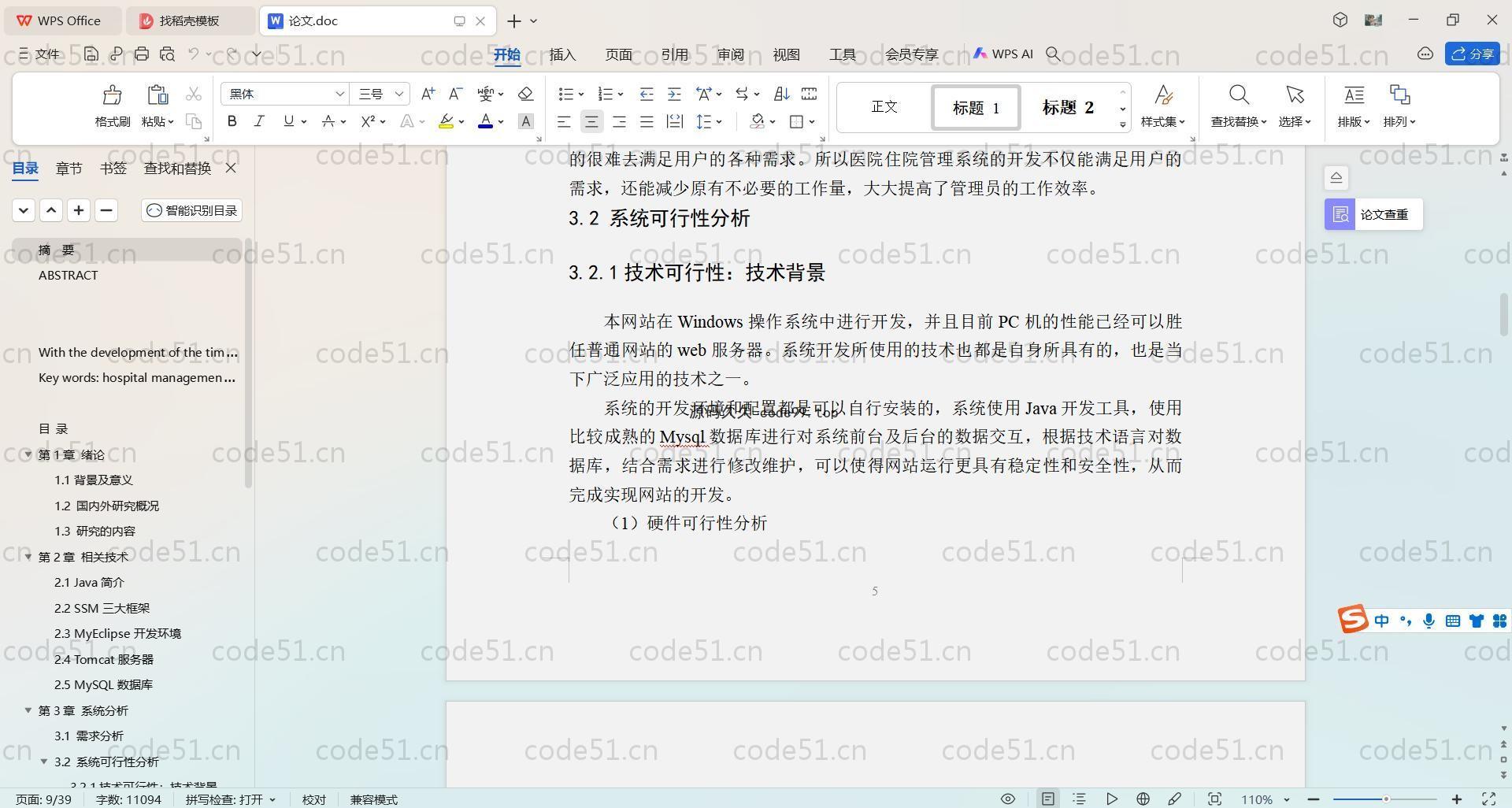The width and height of the screenshot is (1512, 808).
Task: Select Align Left paragraph alignment
Action: click(564, 121)
